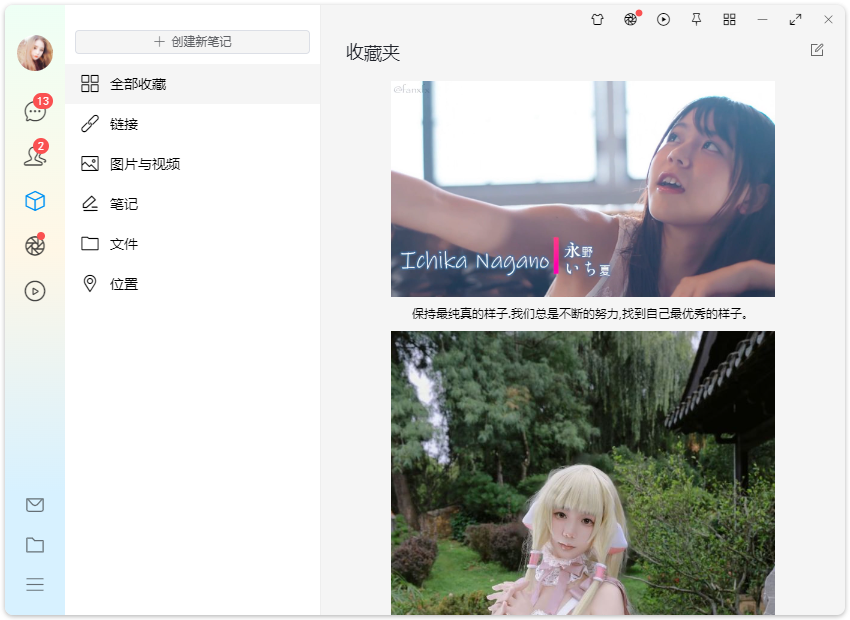Open the mail envelope icon near sidebar bottom

coord(34,505)
